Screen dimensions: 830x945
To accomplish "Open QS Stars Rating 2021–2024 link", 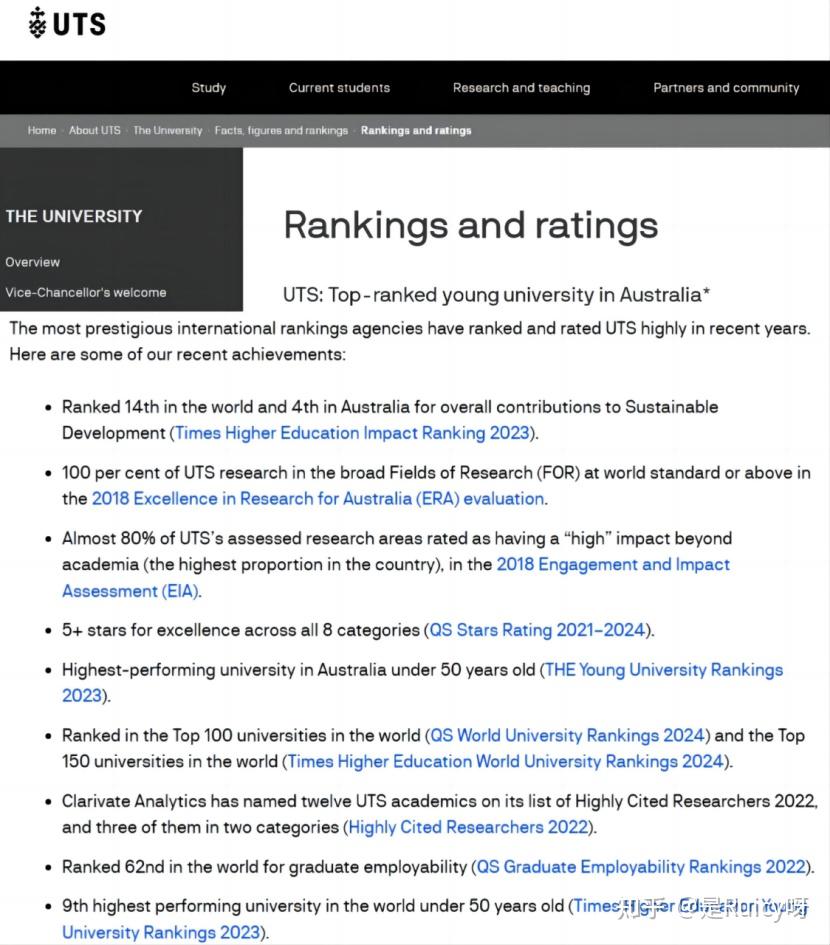I will click(537, 630).
